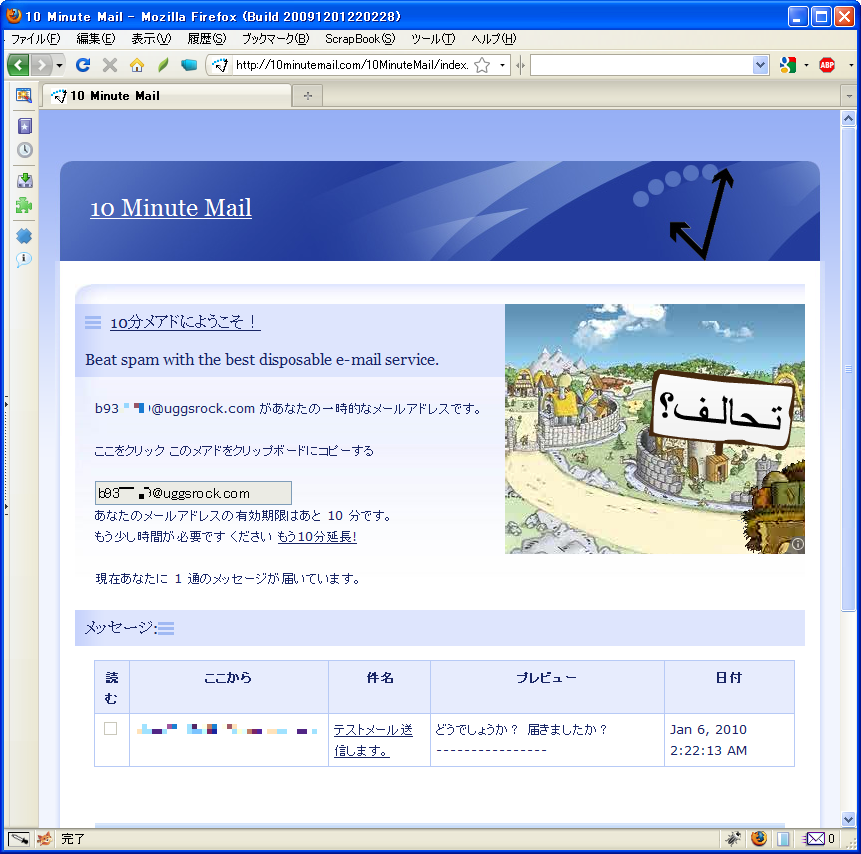Open the ScrapBook(S) menu
Image resolution: width=861 pixels, height=854 pixels.
pyautogui.click(x=360, y=39)
